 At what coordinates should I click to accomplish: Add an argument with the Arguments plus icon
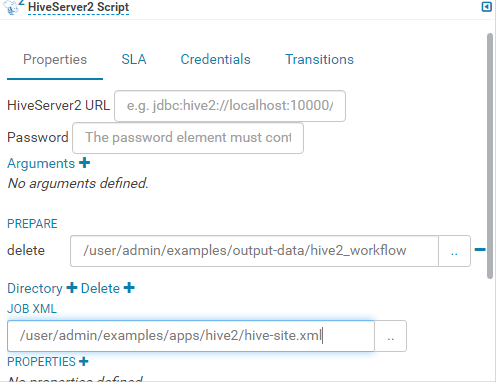point(84,163)
